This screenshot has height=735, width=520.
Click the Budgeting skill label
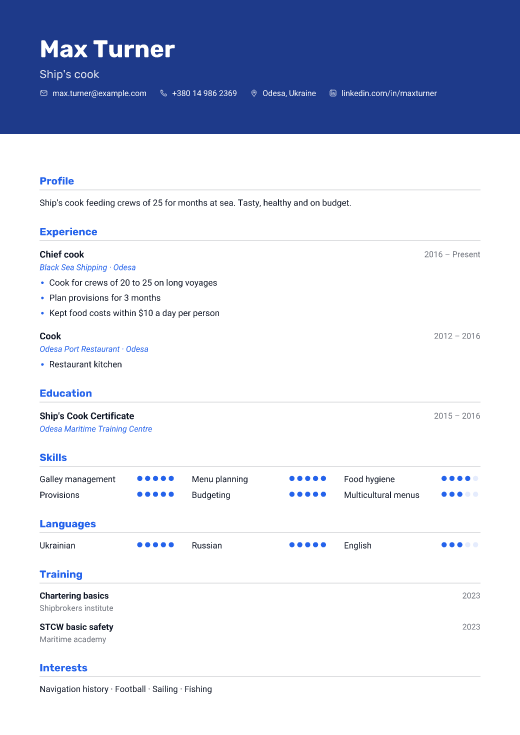(x=211, y=495)
